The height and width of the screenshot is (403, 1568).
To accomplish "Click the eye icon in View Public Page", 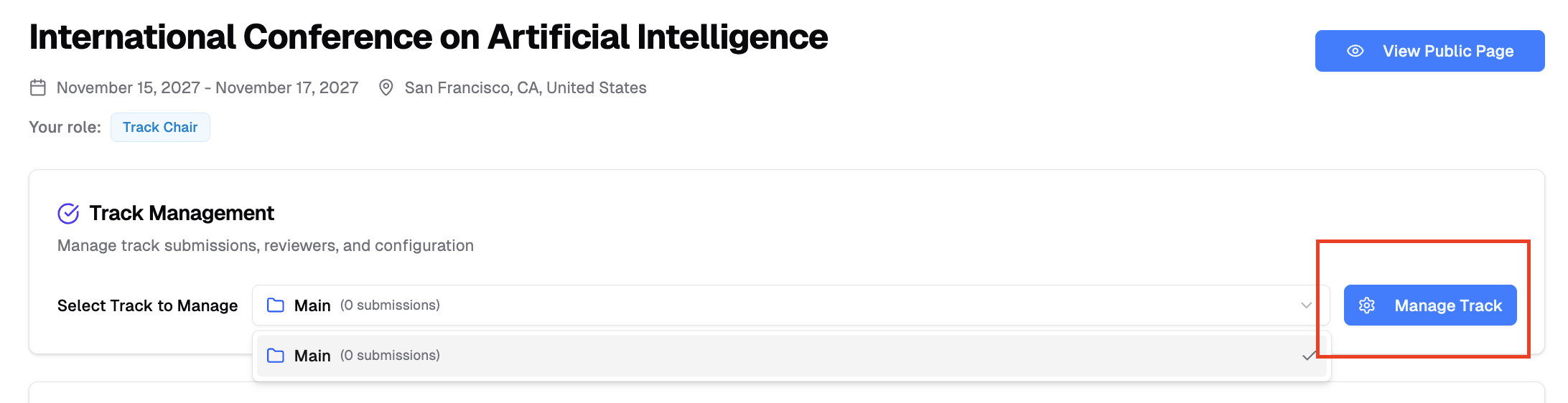I will click(x=1355, y=51).
